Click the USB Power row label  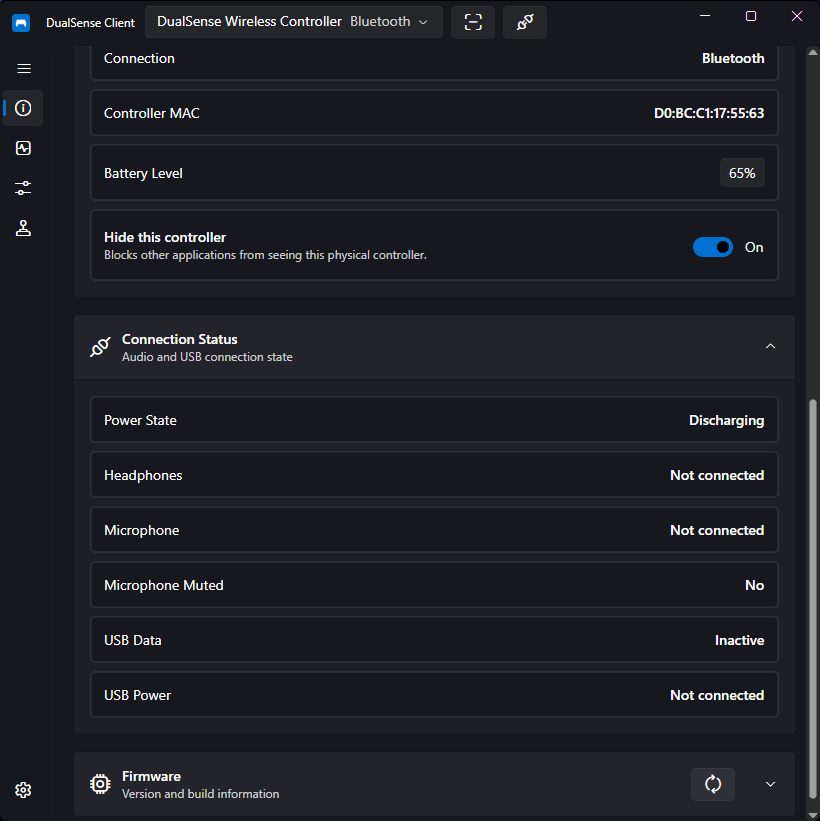tap(137, 695)
